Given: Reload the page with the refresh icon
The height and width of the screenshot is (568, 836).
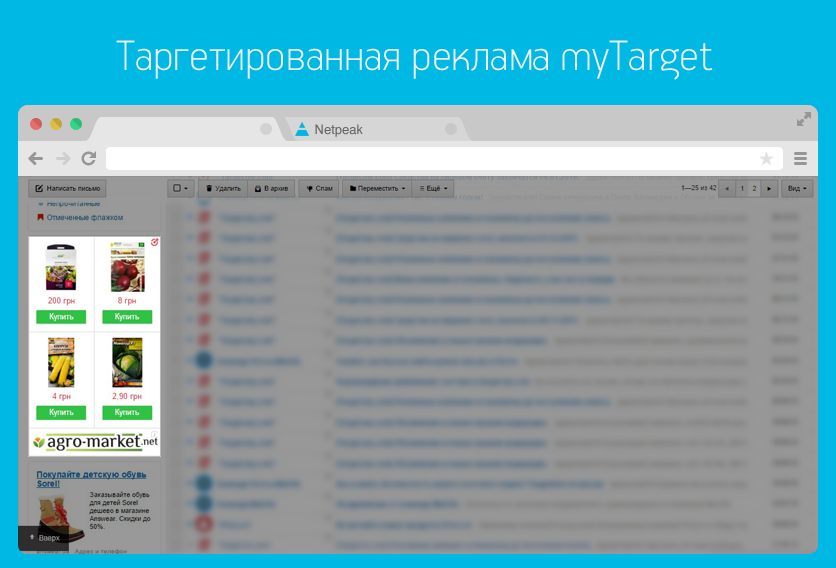Looking at the screenshot, I should coord(89,158).
